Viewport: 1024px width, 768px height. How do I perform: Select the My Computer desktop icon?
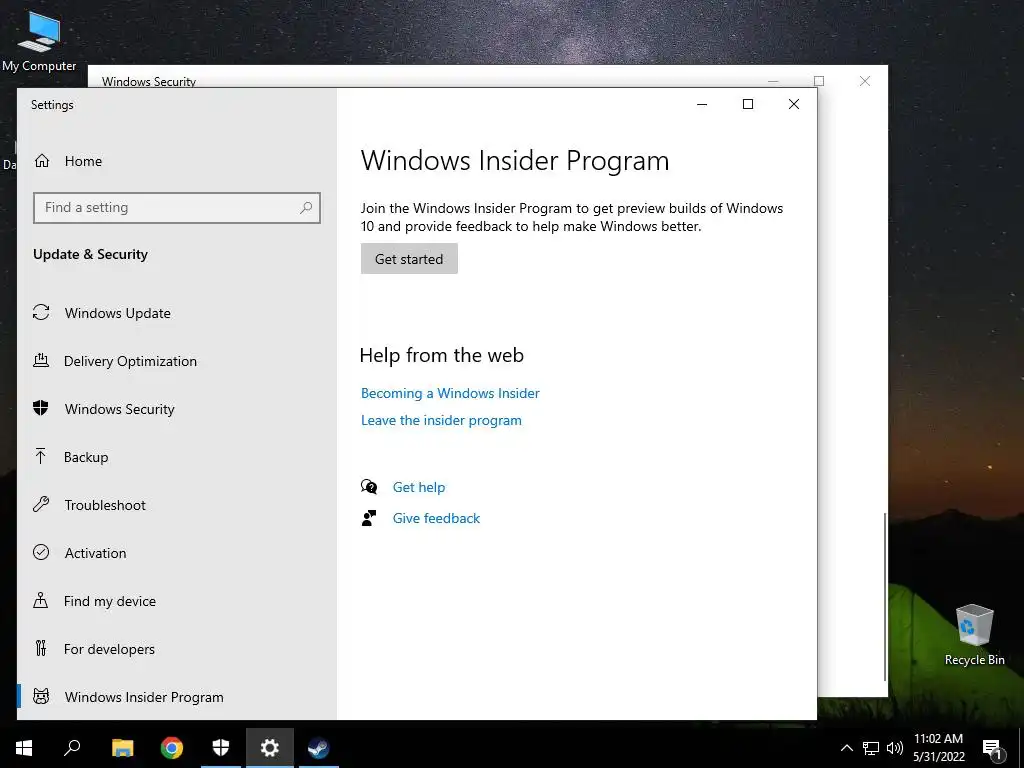pyautogui.click(x=39, y=41)
